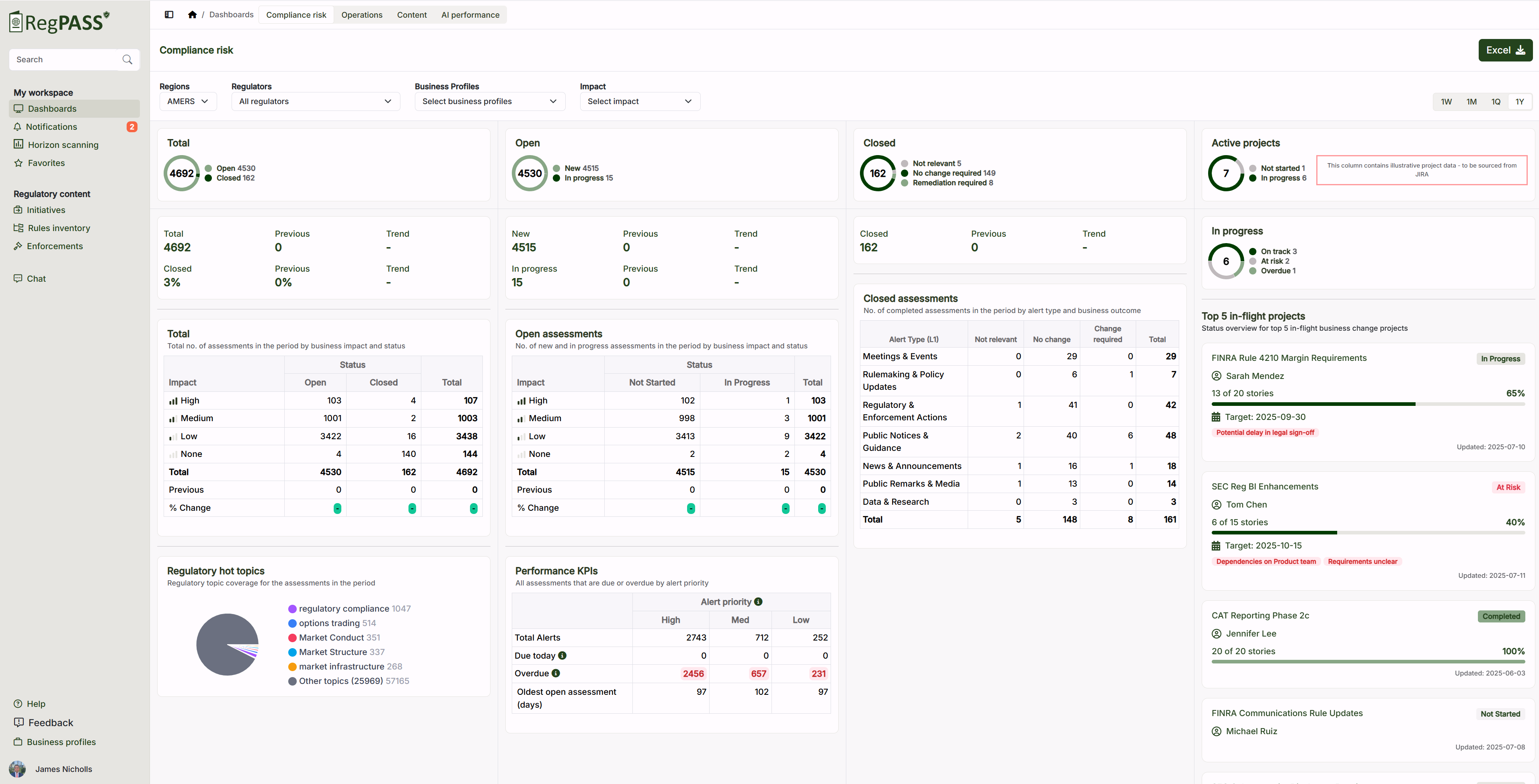Click the home breadcrumb icon
The image size is (1539, 784).
tap(192, 14)
